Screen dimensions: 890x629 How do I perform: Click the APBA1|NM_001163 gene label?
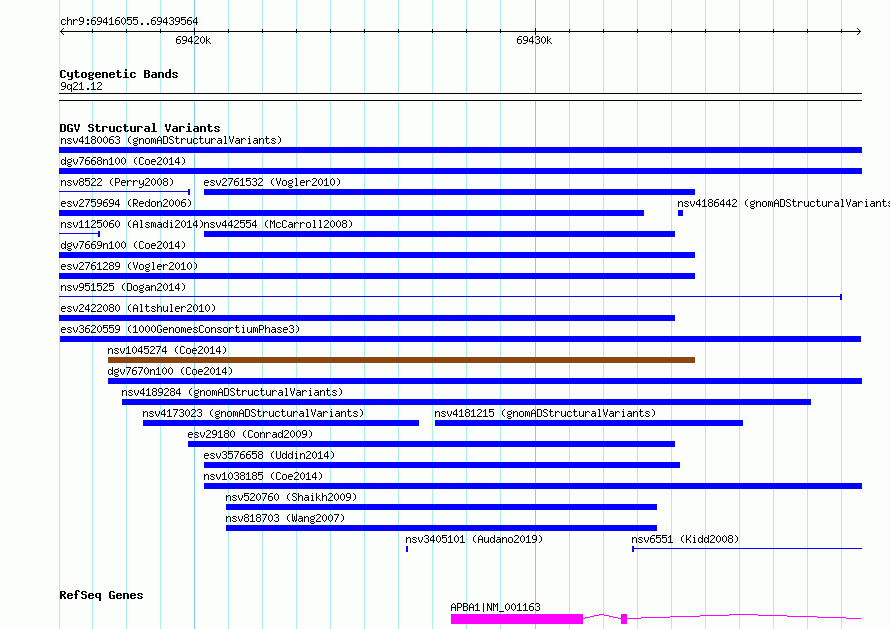pyautogui.click(x=496, y=607)
